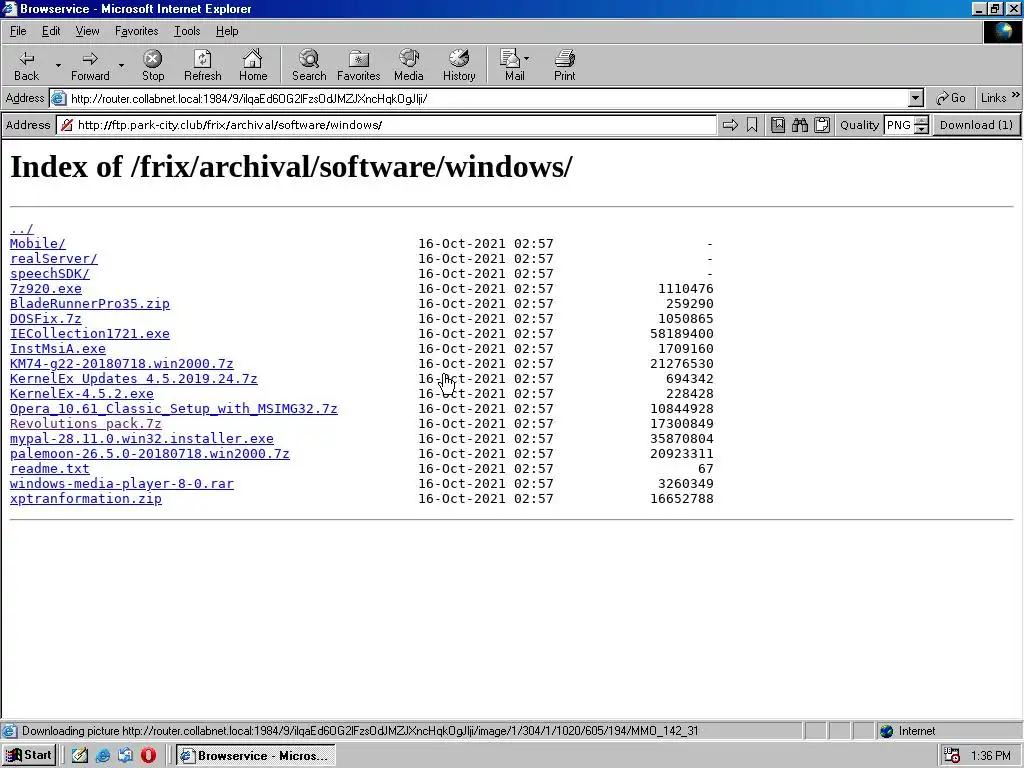Click windows-media-player-8-0.rar link
This screenshot has width=1024, height=768.
(121, 484)
